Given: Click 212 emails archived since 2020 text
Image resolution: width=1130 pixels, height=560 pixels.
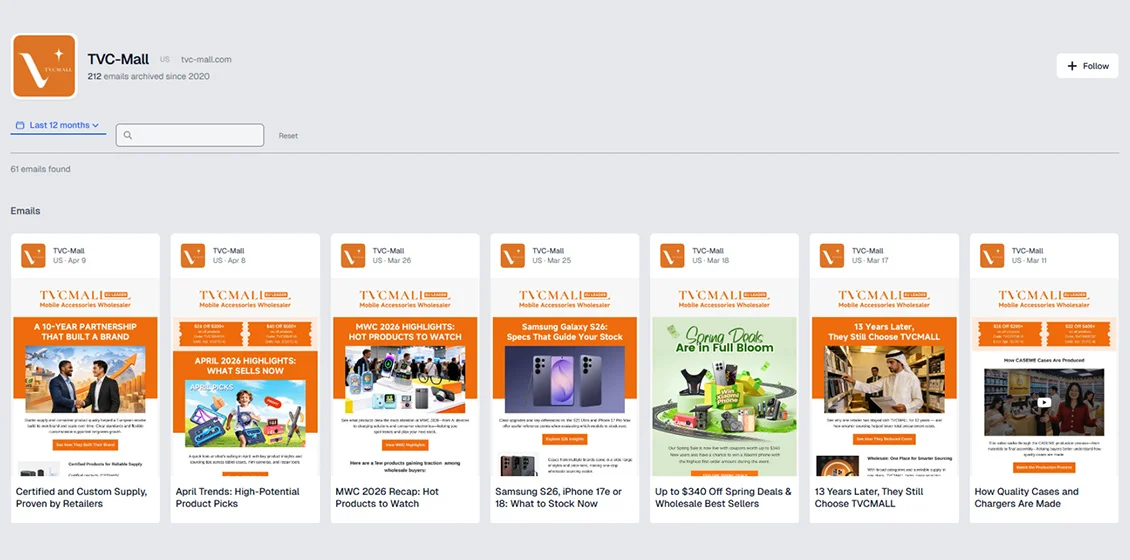Looking at the screenshot, I should [x=148, y=76].
